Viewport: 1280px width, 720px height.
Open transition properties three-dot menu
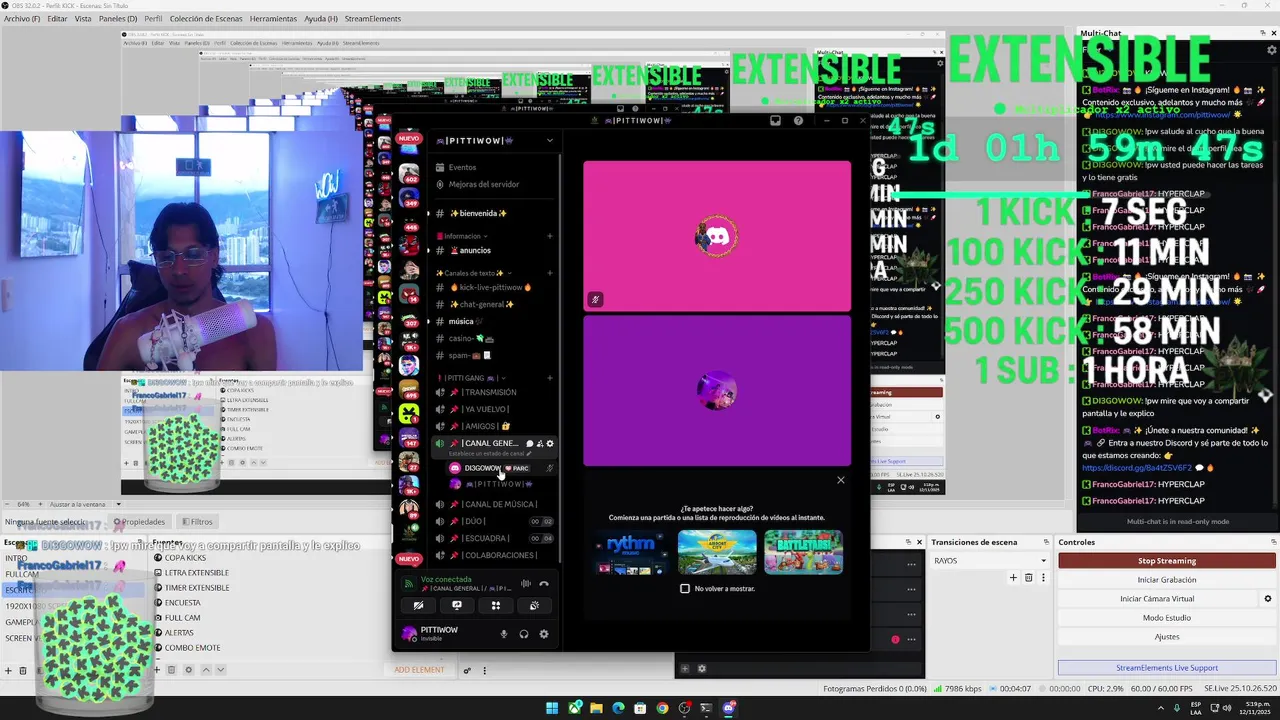1042,577
